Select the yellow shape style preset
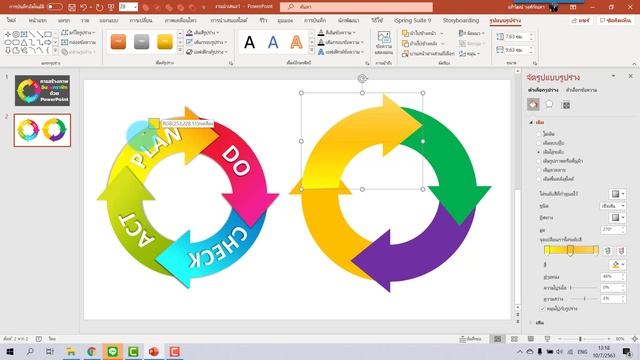The height and width of the screenshot is (360, 640). tap(165, 42)
